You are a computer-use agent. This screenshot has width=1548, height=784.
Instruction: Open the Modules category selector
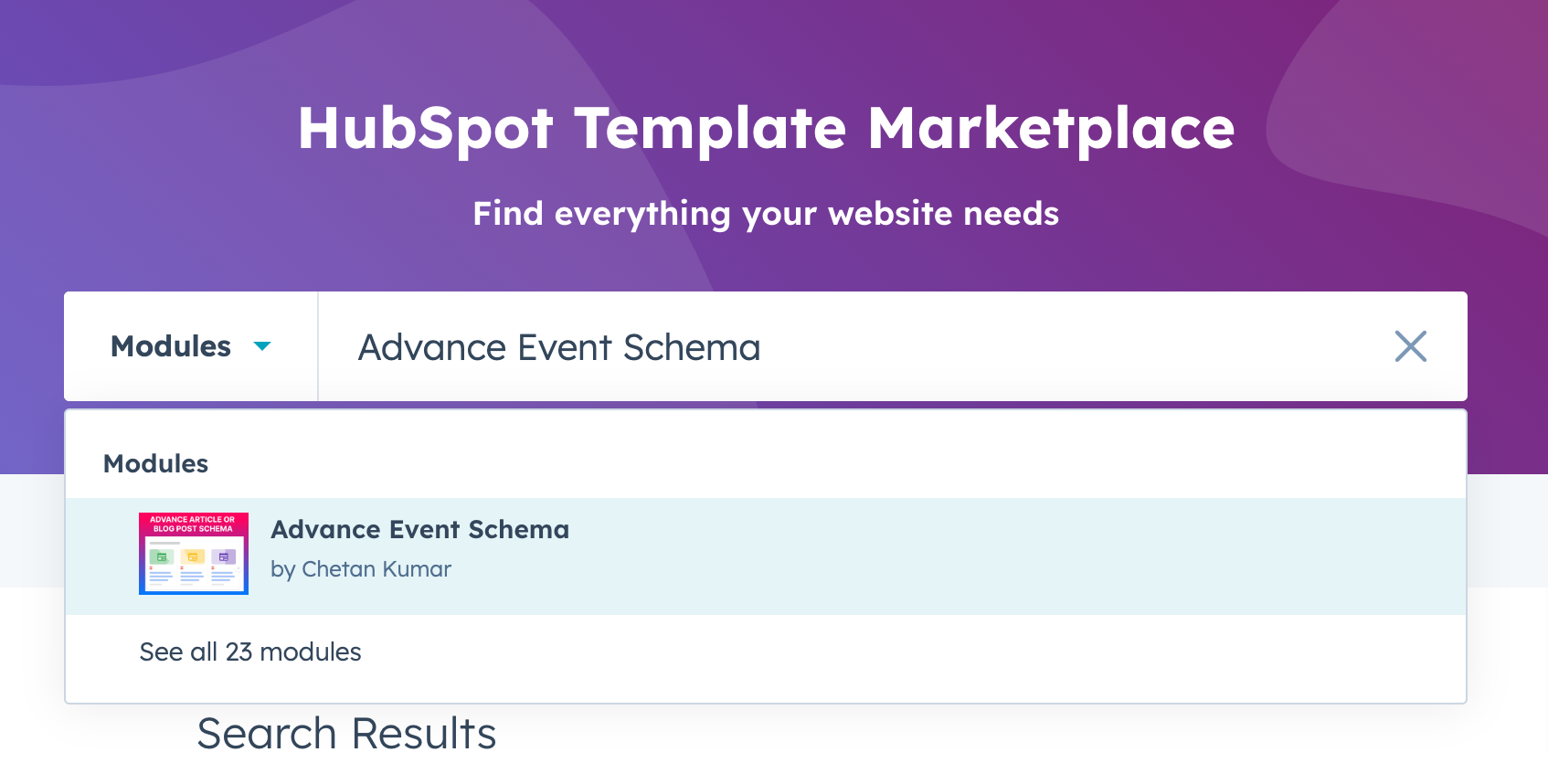tap(191, 346)
